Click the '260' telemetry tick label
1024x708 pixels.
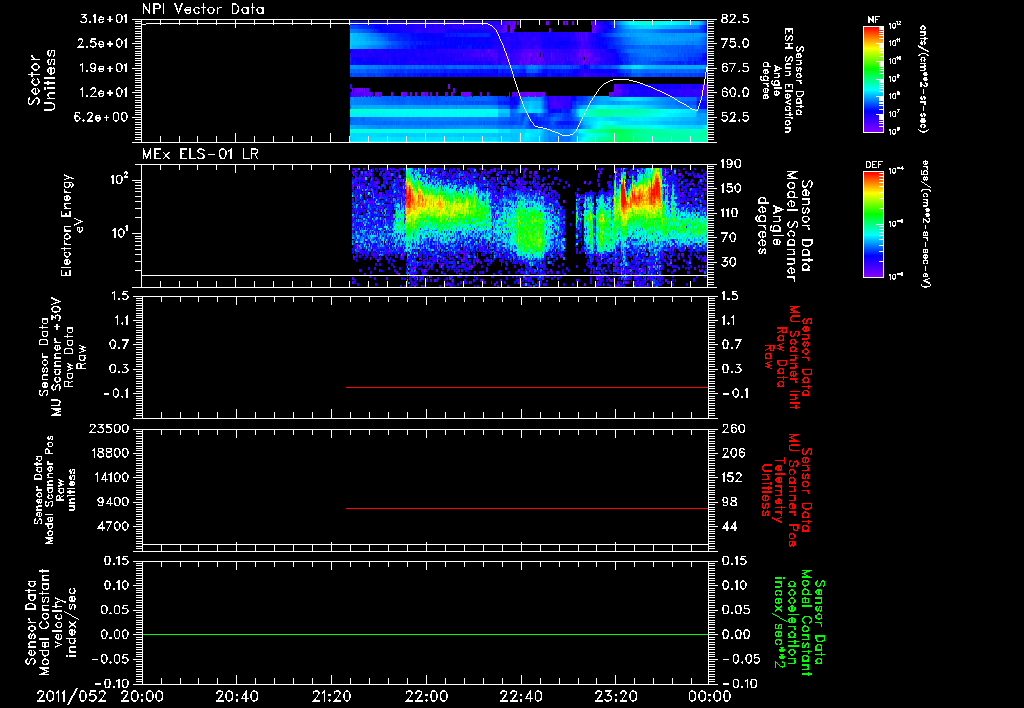coord(733,428)
